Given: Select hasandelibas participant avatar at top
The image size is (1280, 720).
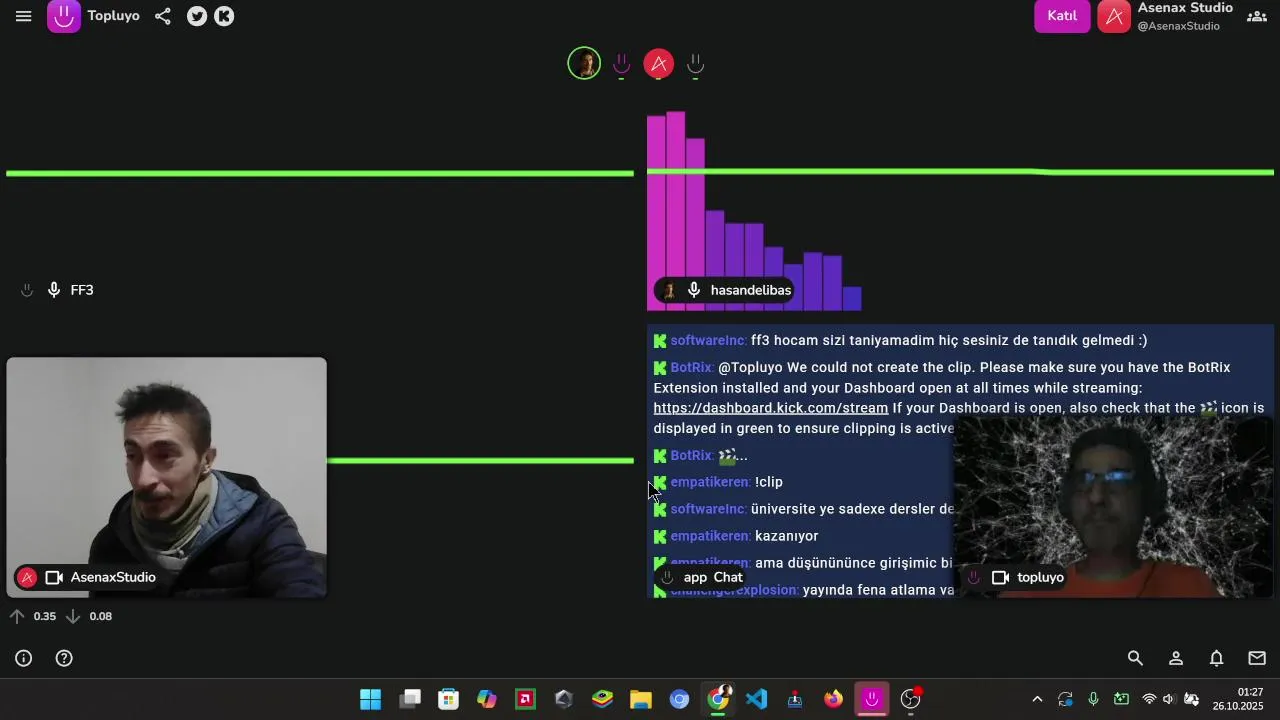Looking at the screenshot, I should point(584,64).
